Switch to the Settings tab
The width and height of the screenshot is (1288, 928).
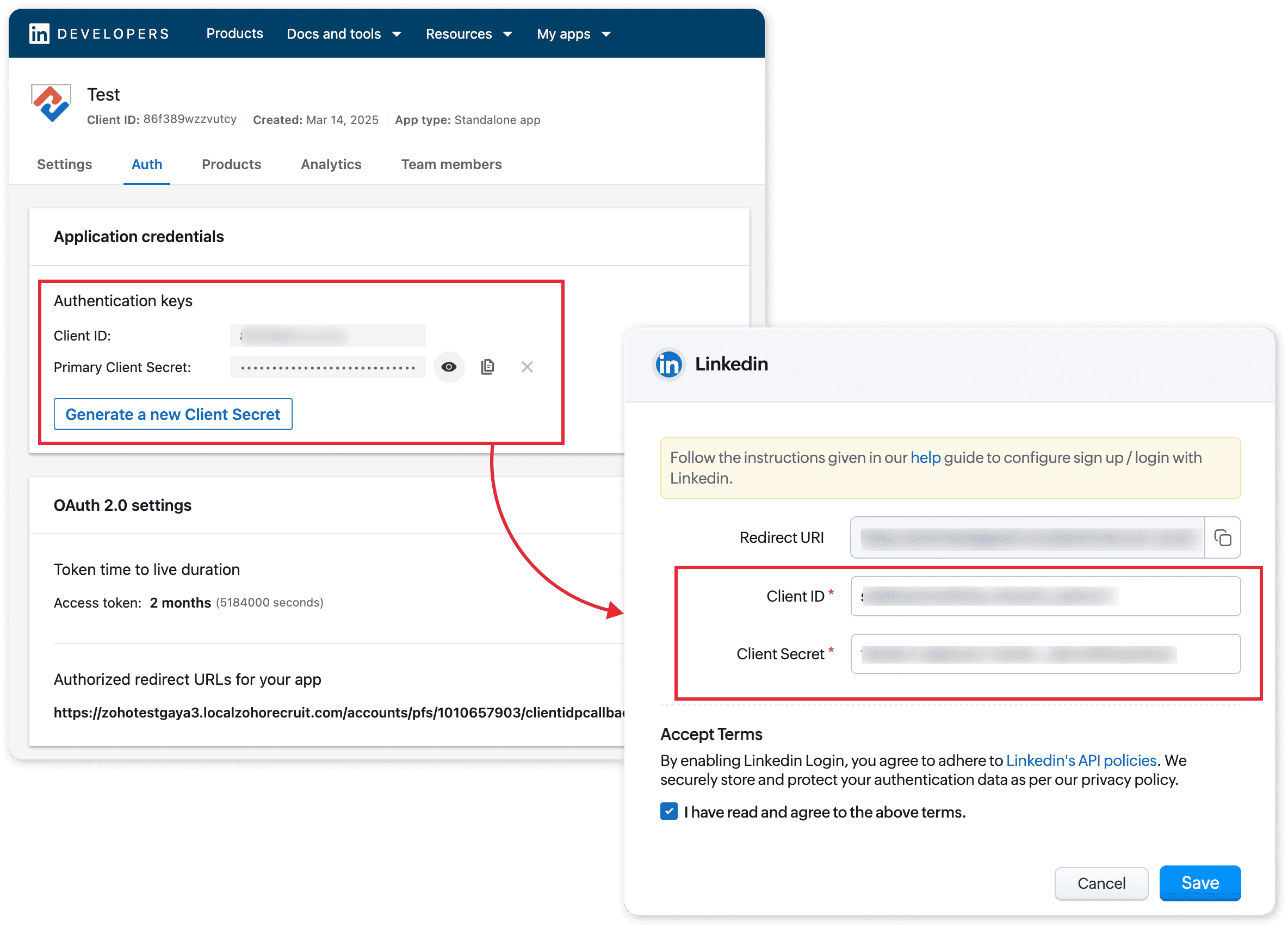point(64,165)
